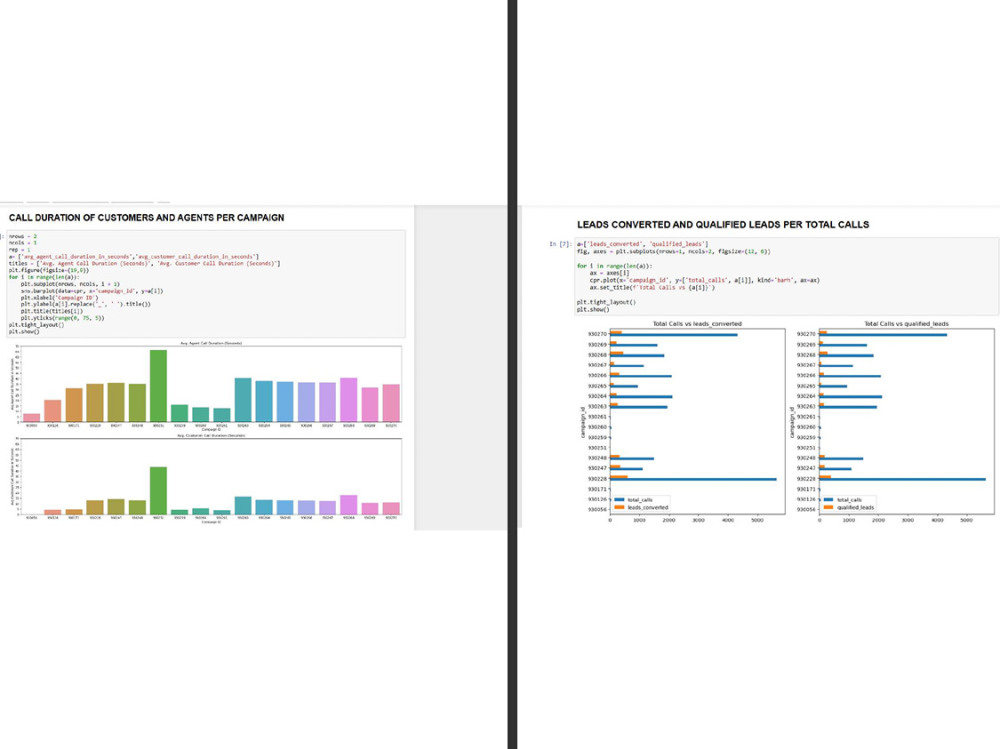The image size is (1000, 749).
Task: Click the 'qualified_leads' legend entry
Action: tap(855, 508)
